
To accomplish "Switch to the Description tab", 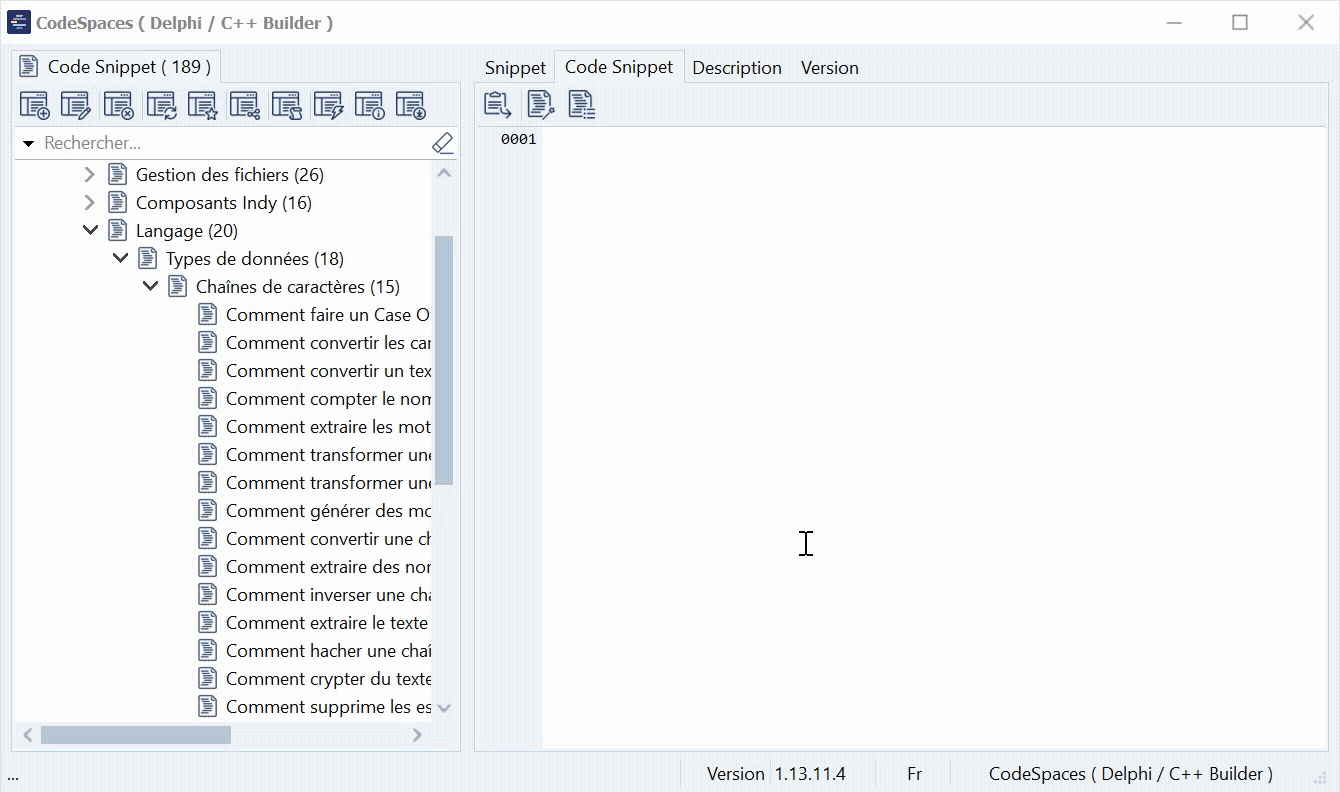I will point(737,68).
